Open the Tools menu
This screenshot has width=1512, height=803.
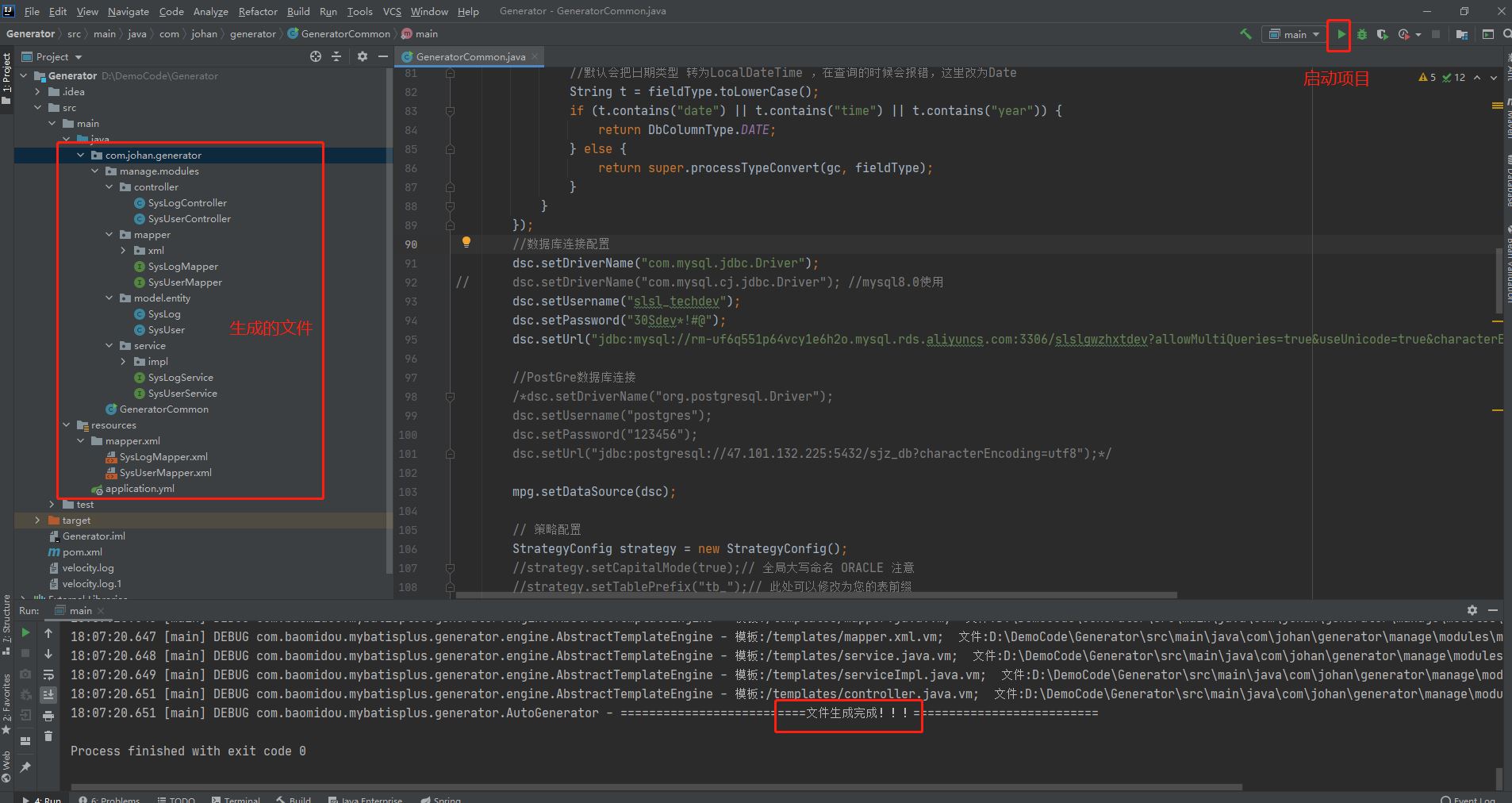click(359, 11)
